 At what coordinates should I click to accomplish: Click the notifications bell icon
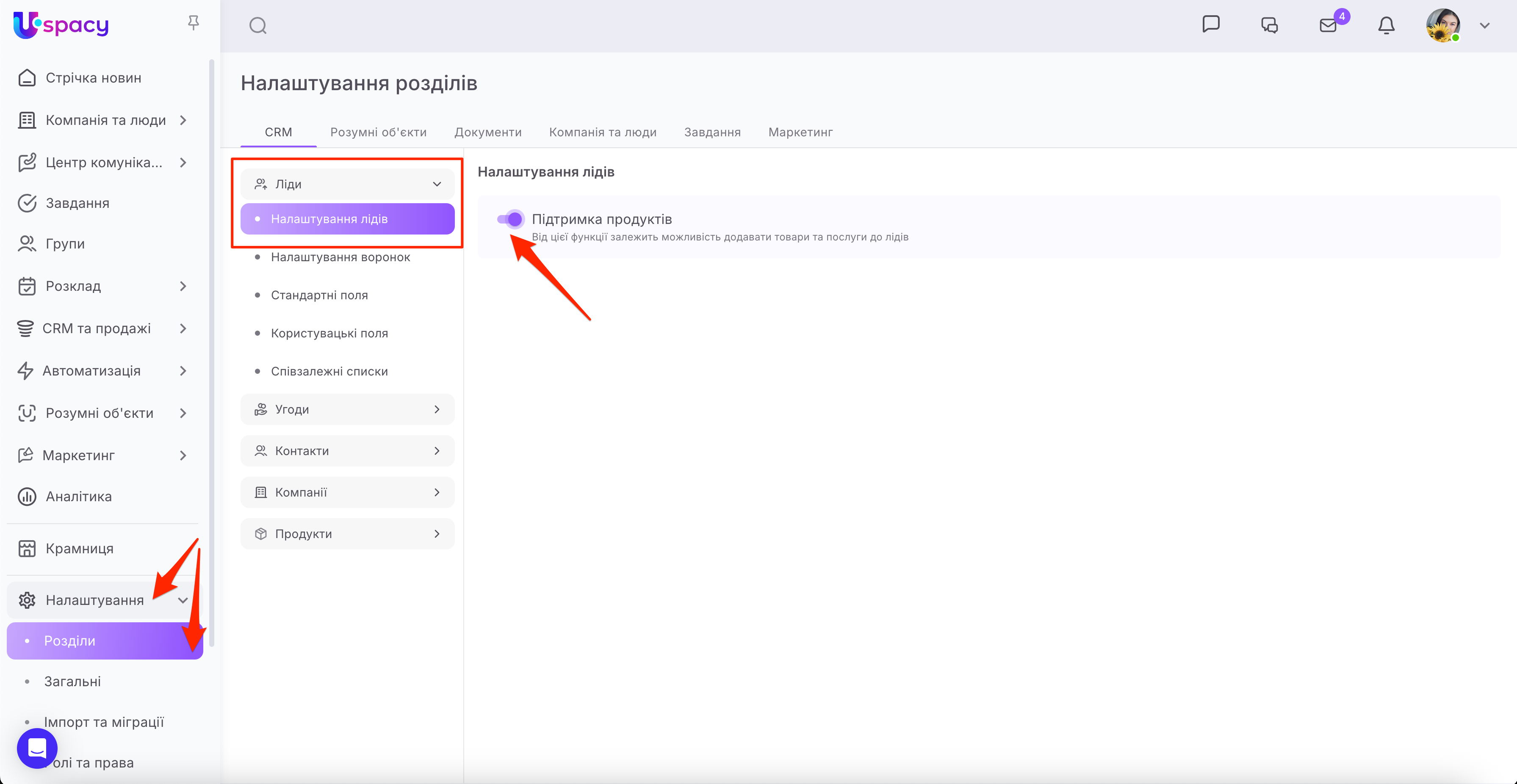click(x=1386, y=25)
